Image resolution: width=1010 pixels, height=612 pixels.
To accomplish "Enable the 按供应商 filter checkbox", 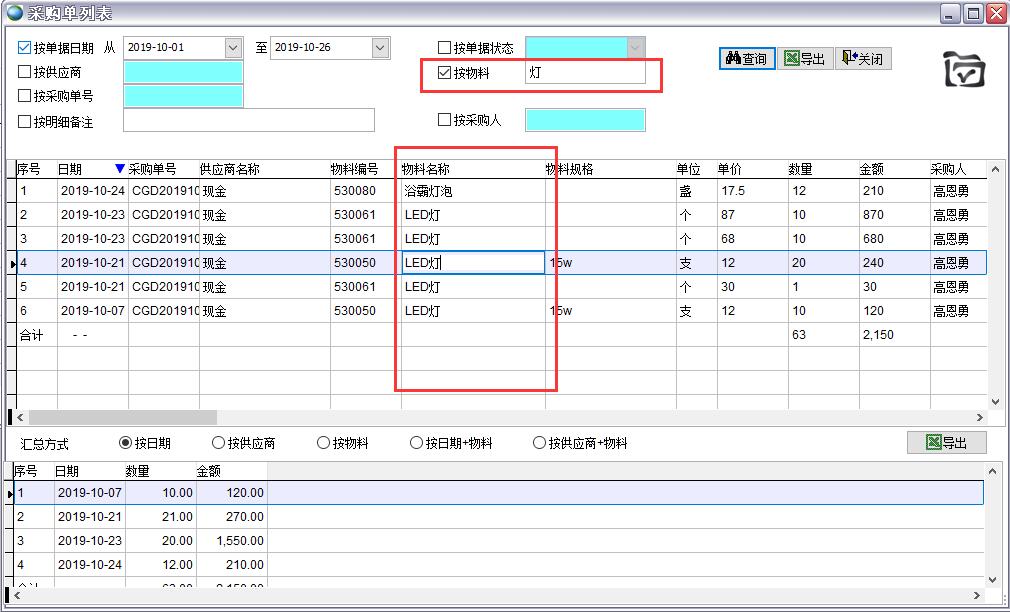I will coord(25,72).
